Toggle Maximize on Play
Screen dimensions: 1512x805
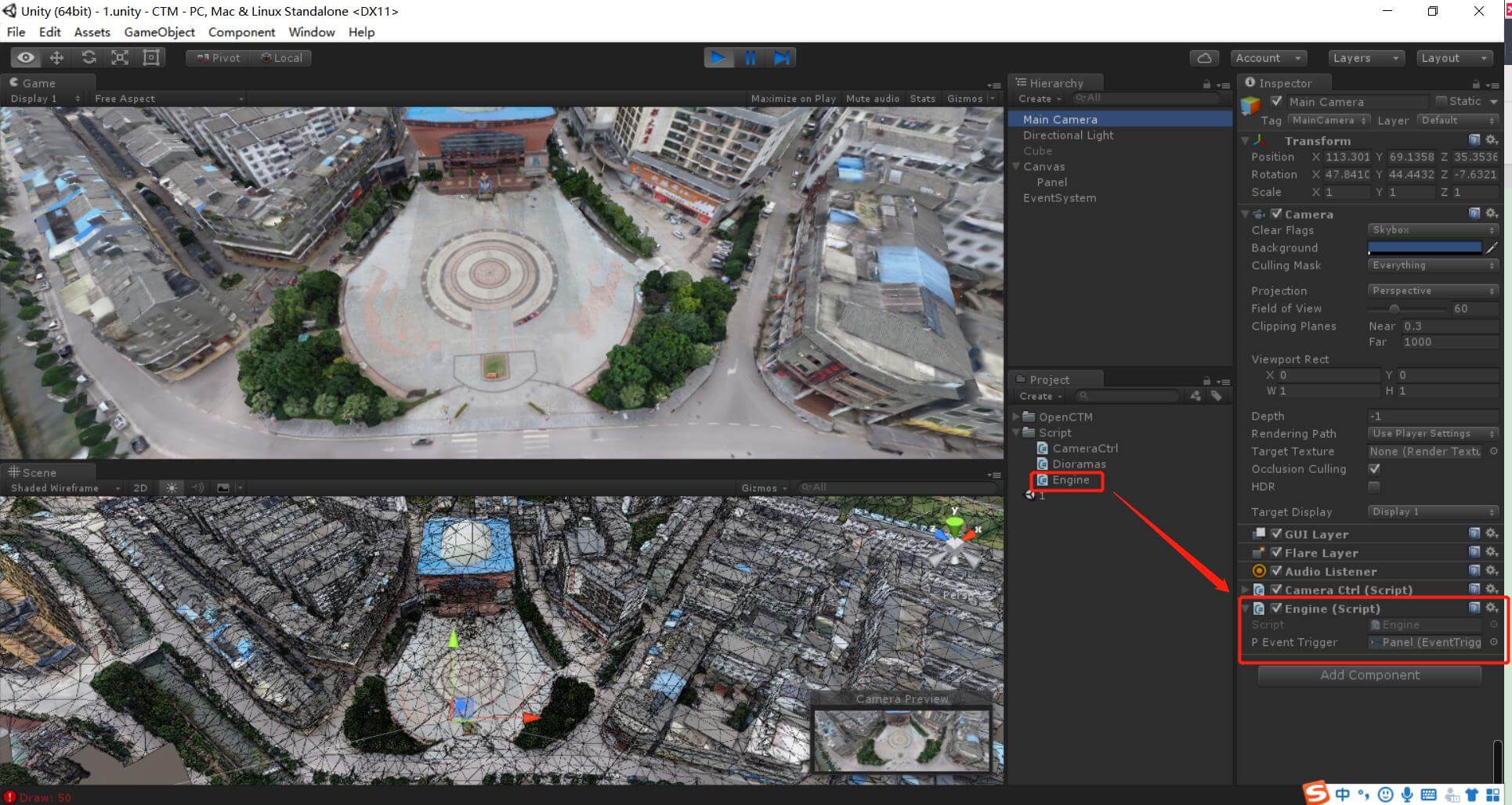tap(793, 99)
